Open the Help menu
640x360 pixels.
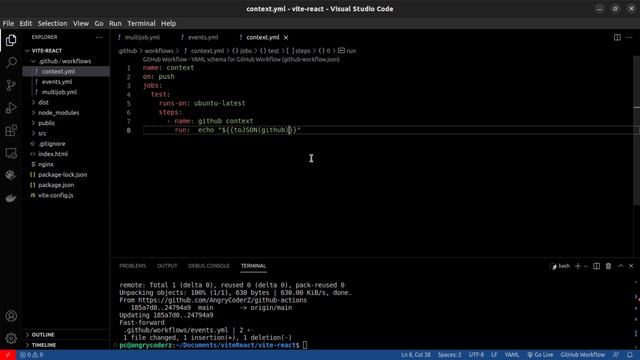point(168,23)
